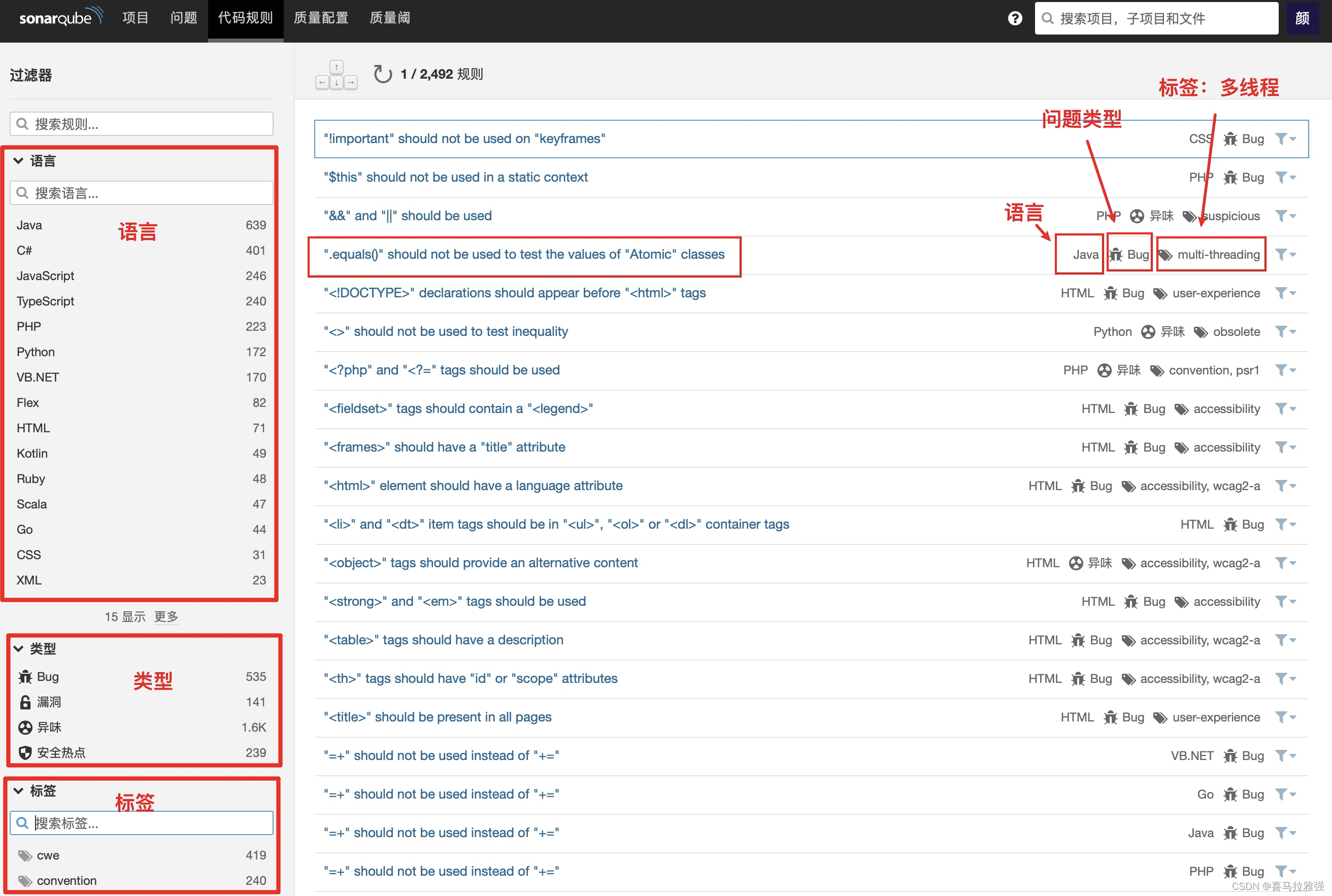Click Bug icon on "<fieldset>" rule row
The height and width of the screenshot is (896, 1332).
(x=1131, y=409)
